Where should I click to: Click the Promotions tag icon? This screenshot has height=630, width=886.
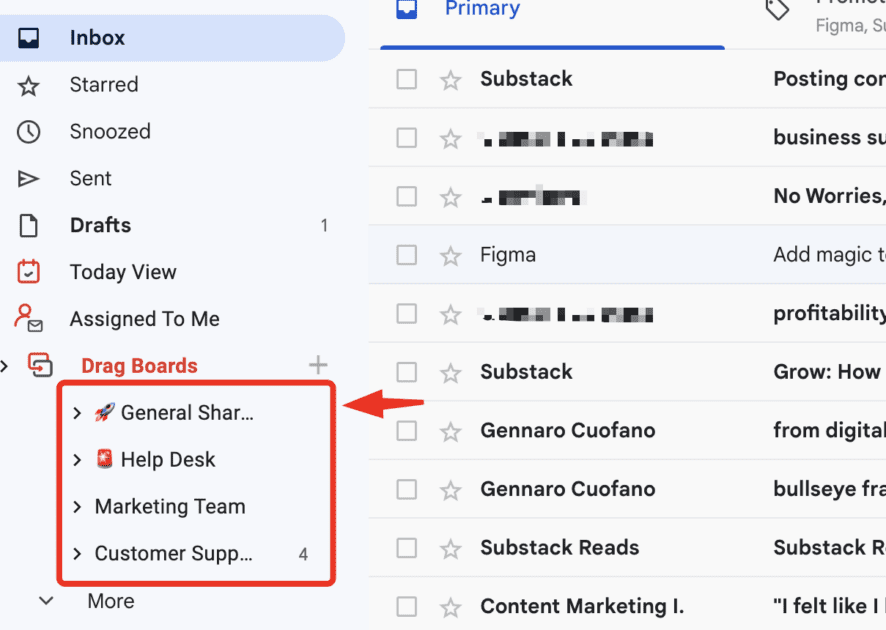click(x=778, y=8)
